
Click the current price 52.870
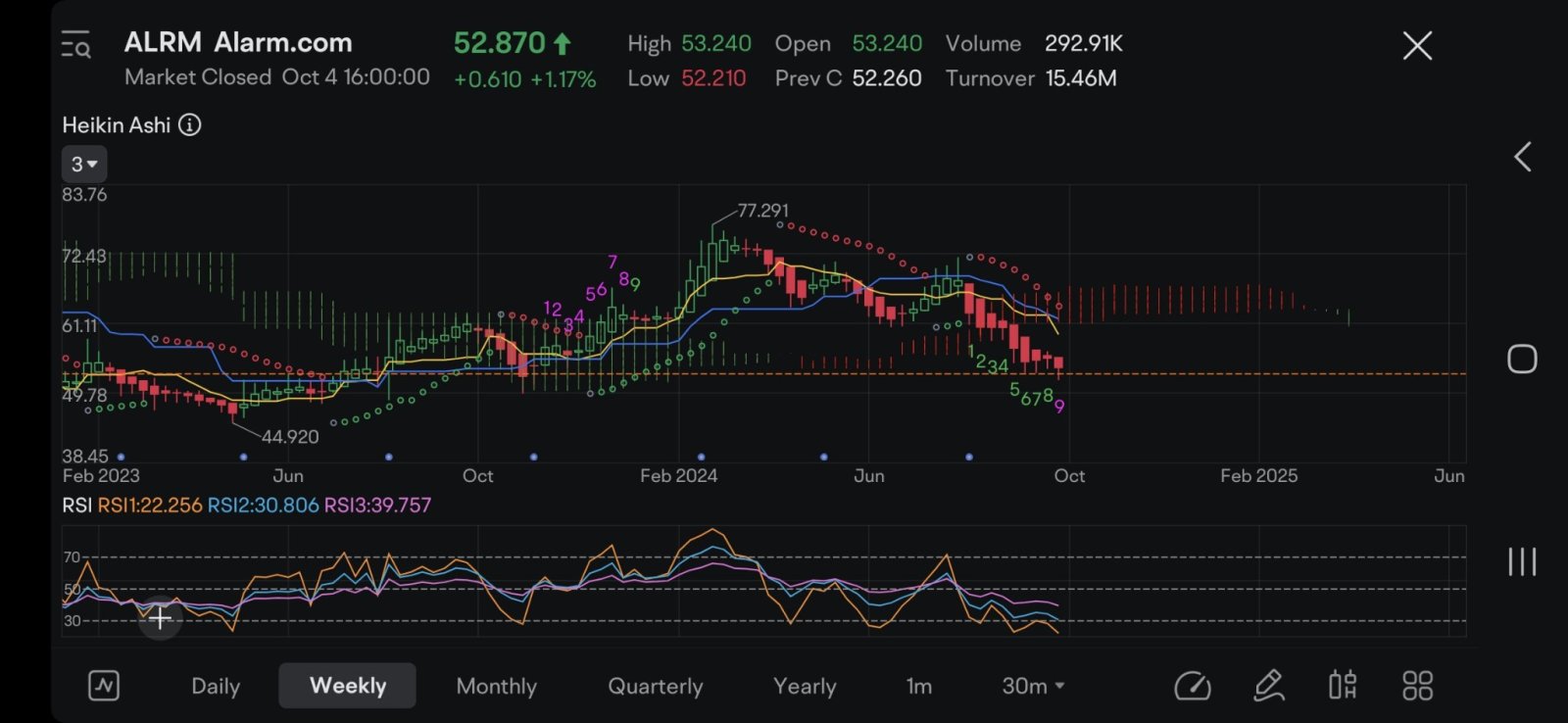pyautogui.click(x=499, y=43)
